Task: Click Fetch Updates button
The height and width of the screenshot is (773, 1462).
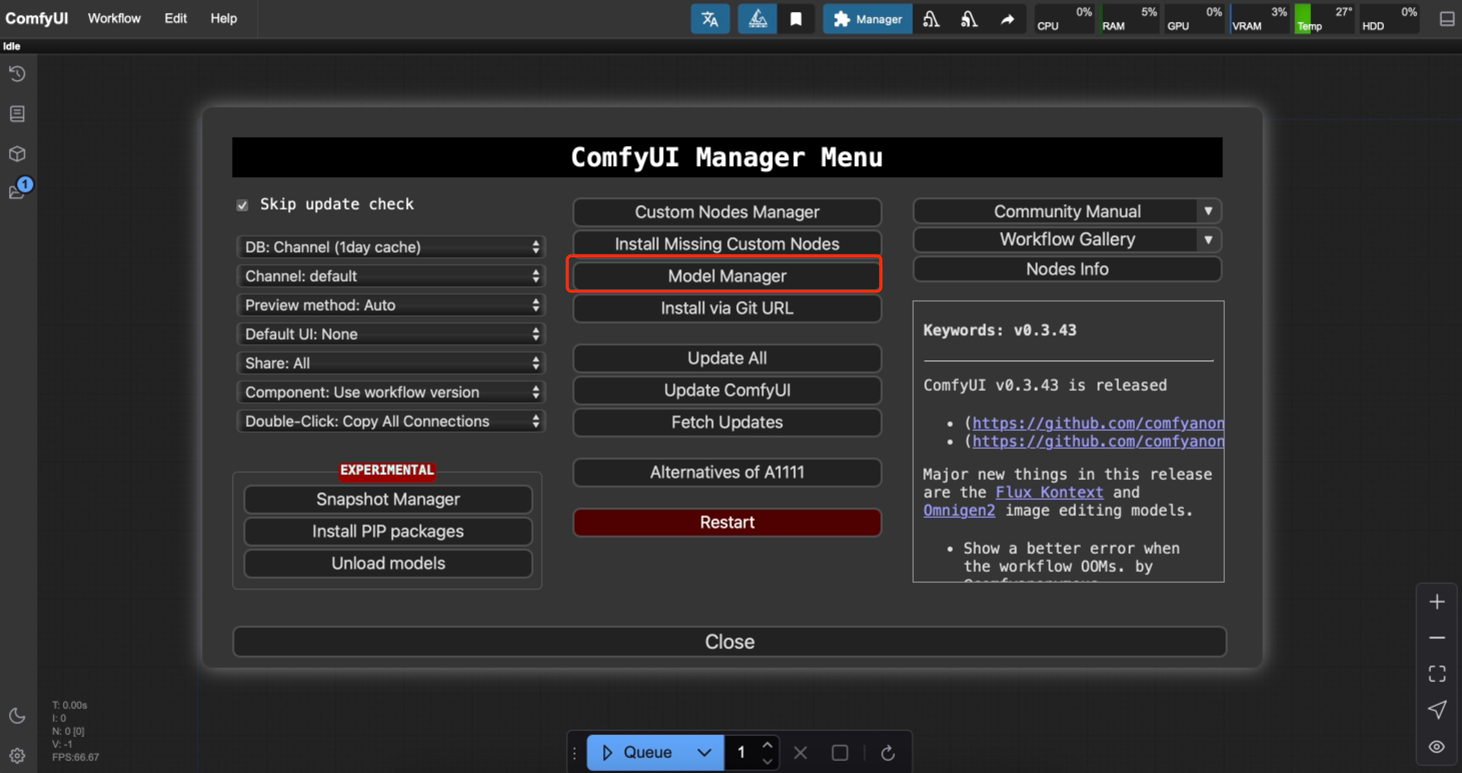Action: click(727, 422)
